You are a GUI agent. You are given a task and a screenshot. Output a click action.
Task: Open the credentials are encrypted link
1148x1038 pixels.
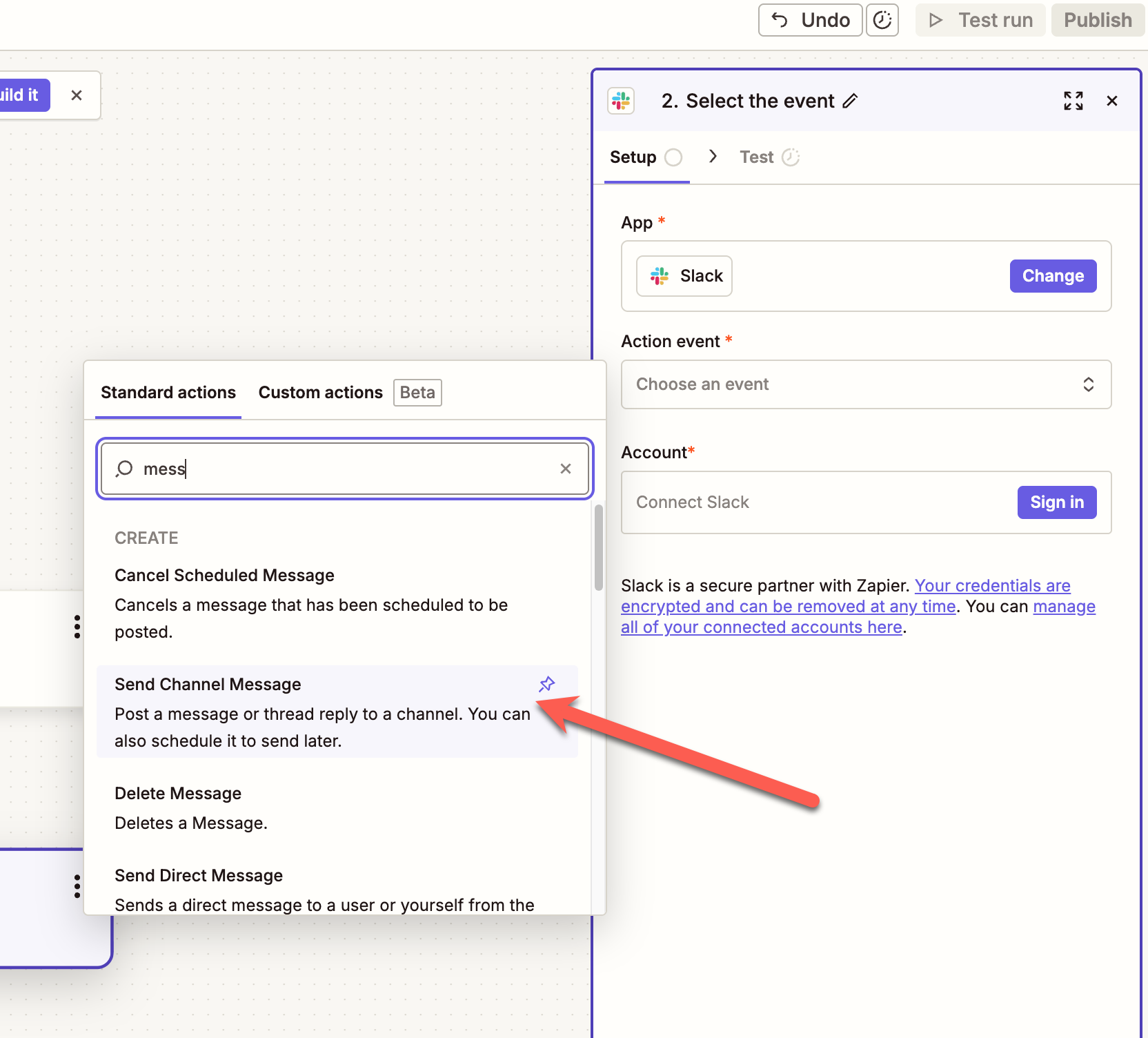[846, 596]
